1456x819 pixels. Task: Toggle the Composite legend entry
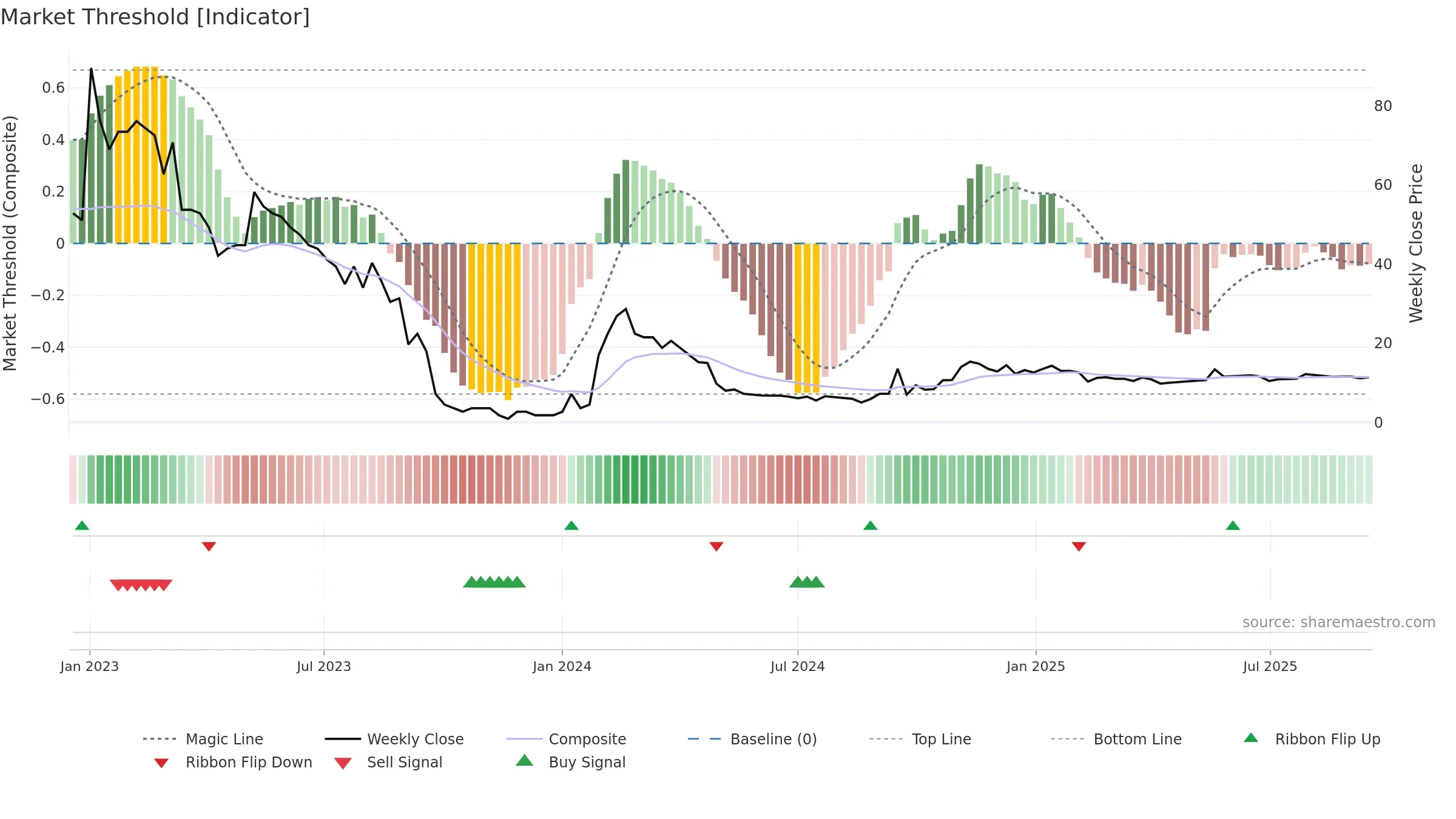coord(566,739)
